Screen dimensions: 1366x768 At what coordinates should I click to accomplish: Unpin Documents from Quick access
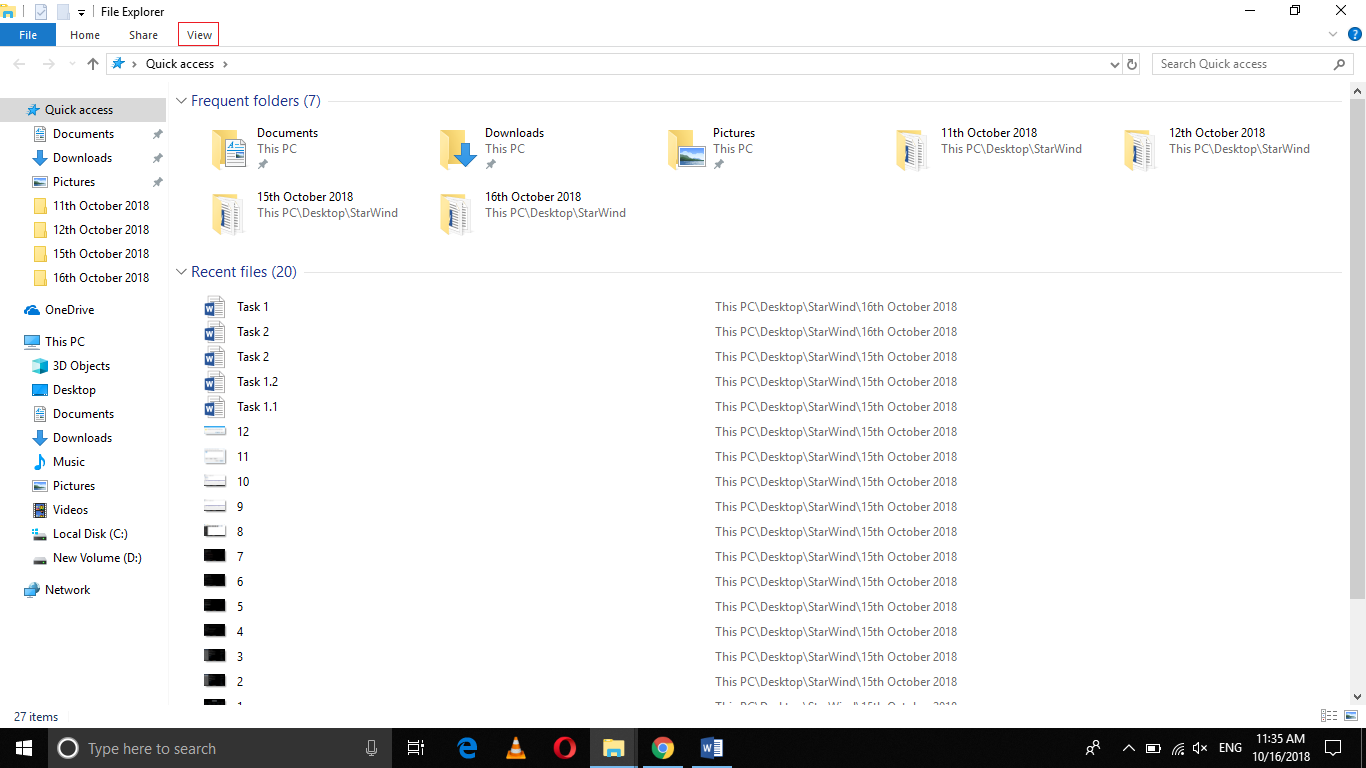pos(157,133)
